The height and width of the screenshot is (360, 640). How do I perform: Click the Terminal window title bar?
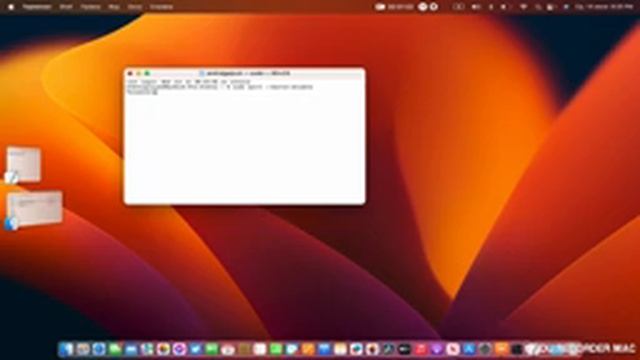244,73
